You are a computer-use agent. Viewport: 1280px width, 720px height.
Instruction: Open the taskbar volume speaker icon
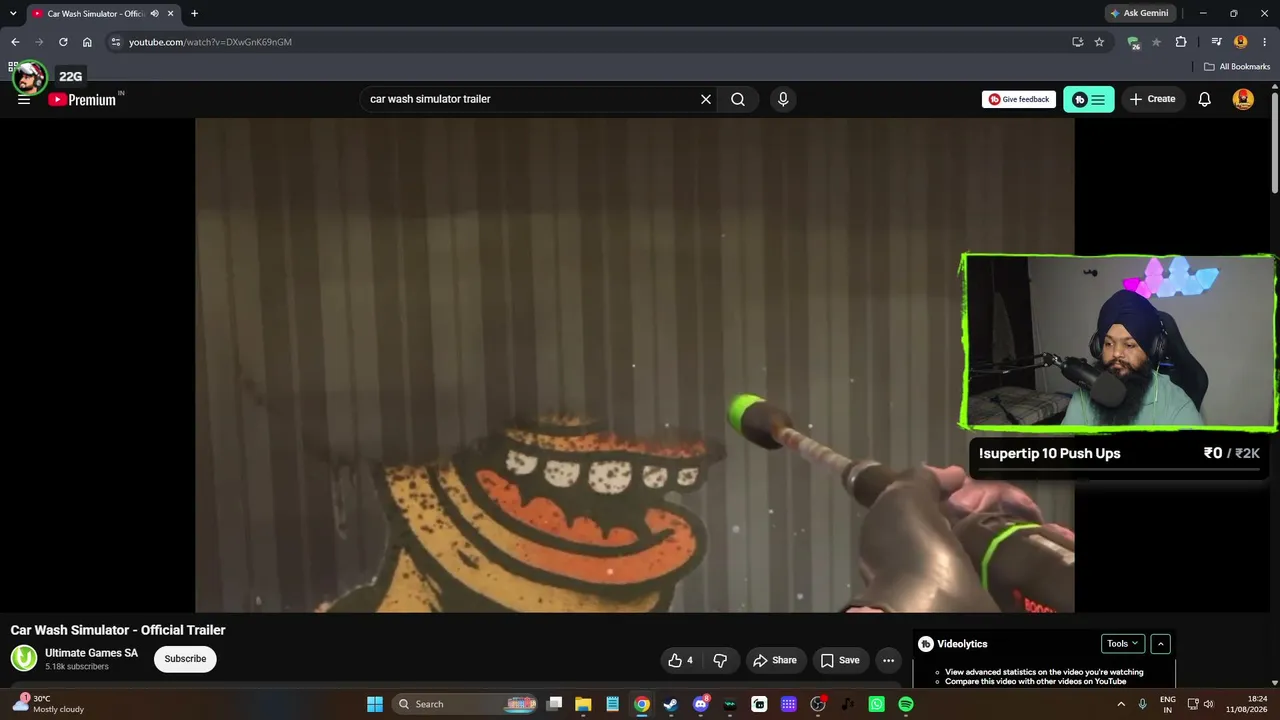(x=1208, y=704)
